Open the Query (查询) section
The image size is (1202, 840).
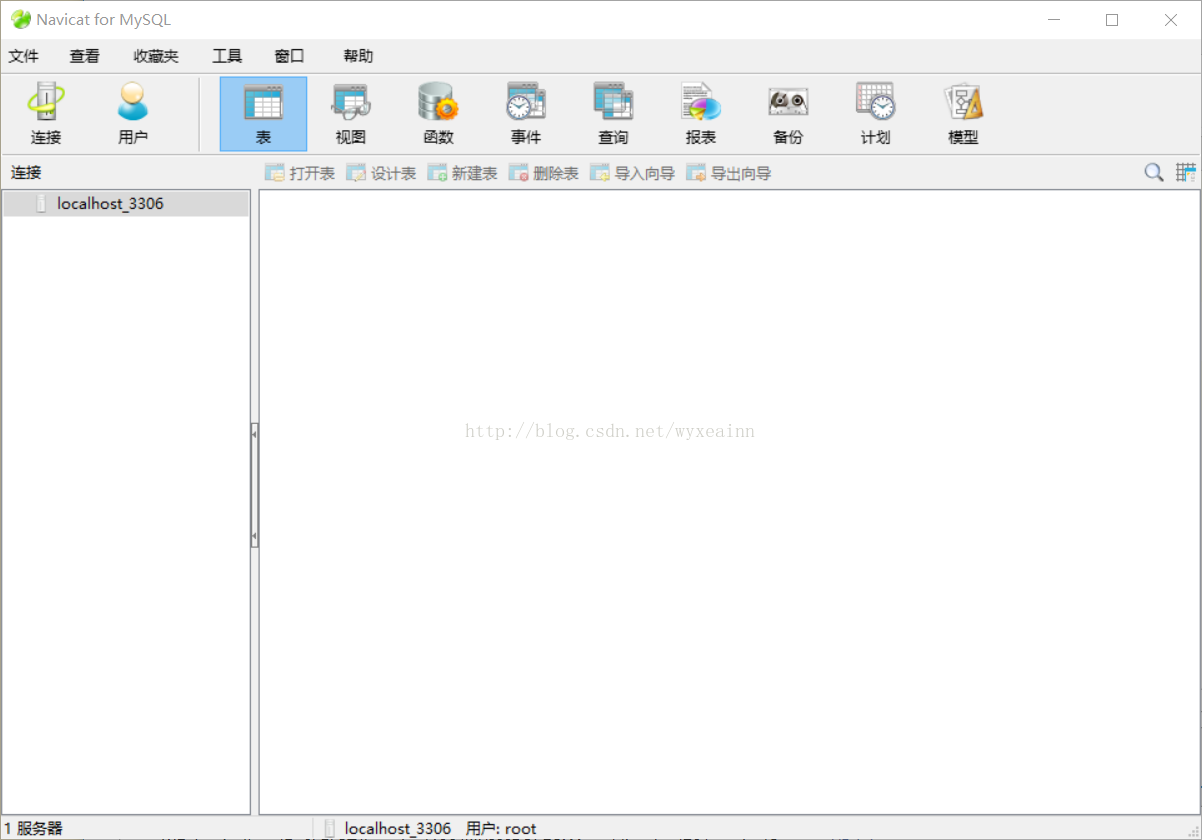(613, 114)
